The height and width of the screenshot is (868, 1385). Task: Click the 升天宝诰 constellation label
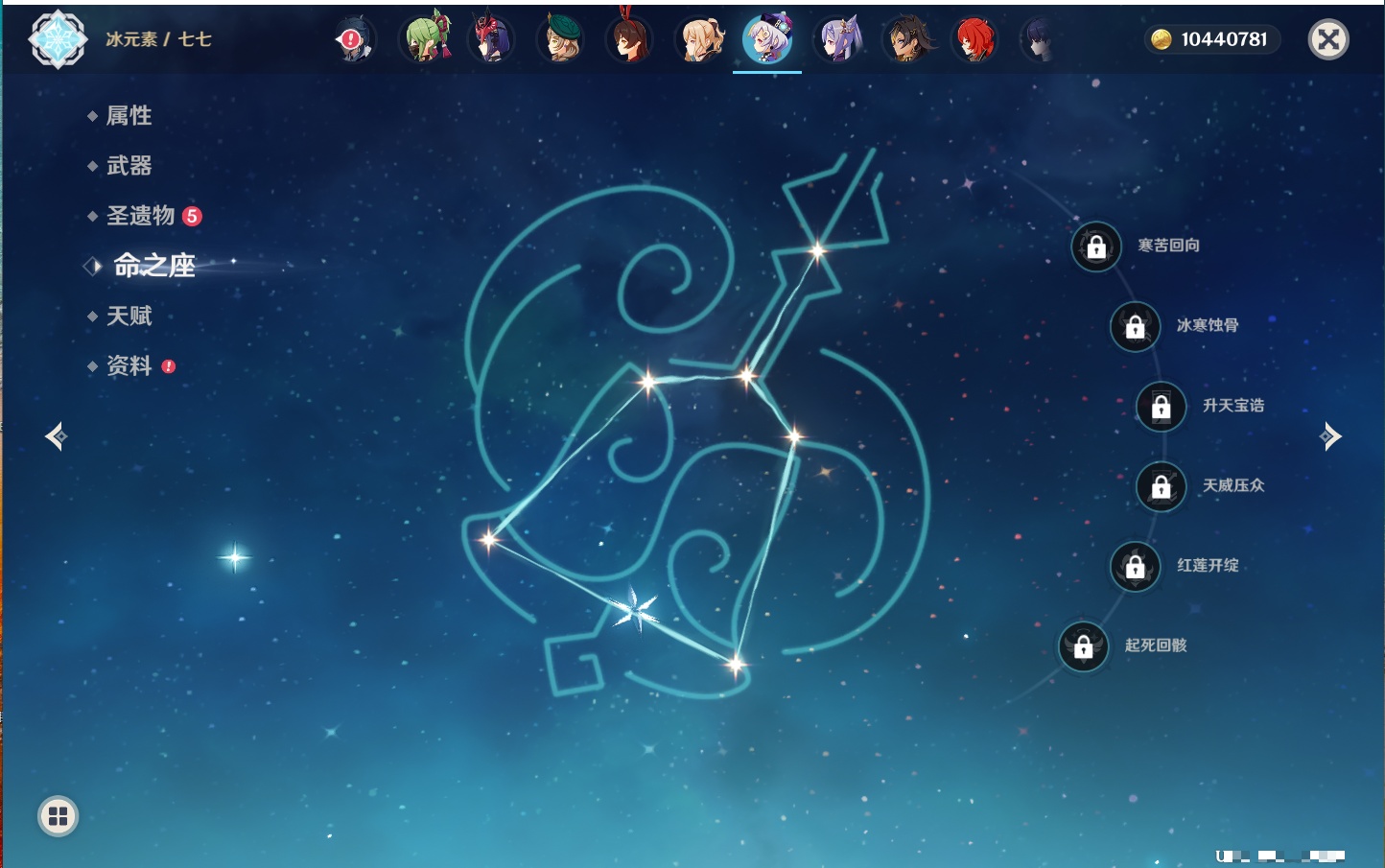coord(1233,406)
